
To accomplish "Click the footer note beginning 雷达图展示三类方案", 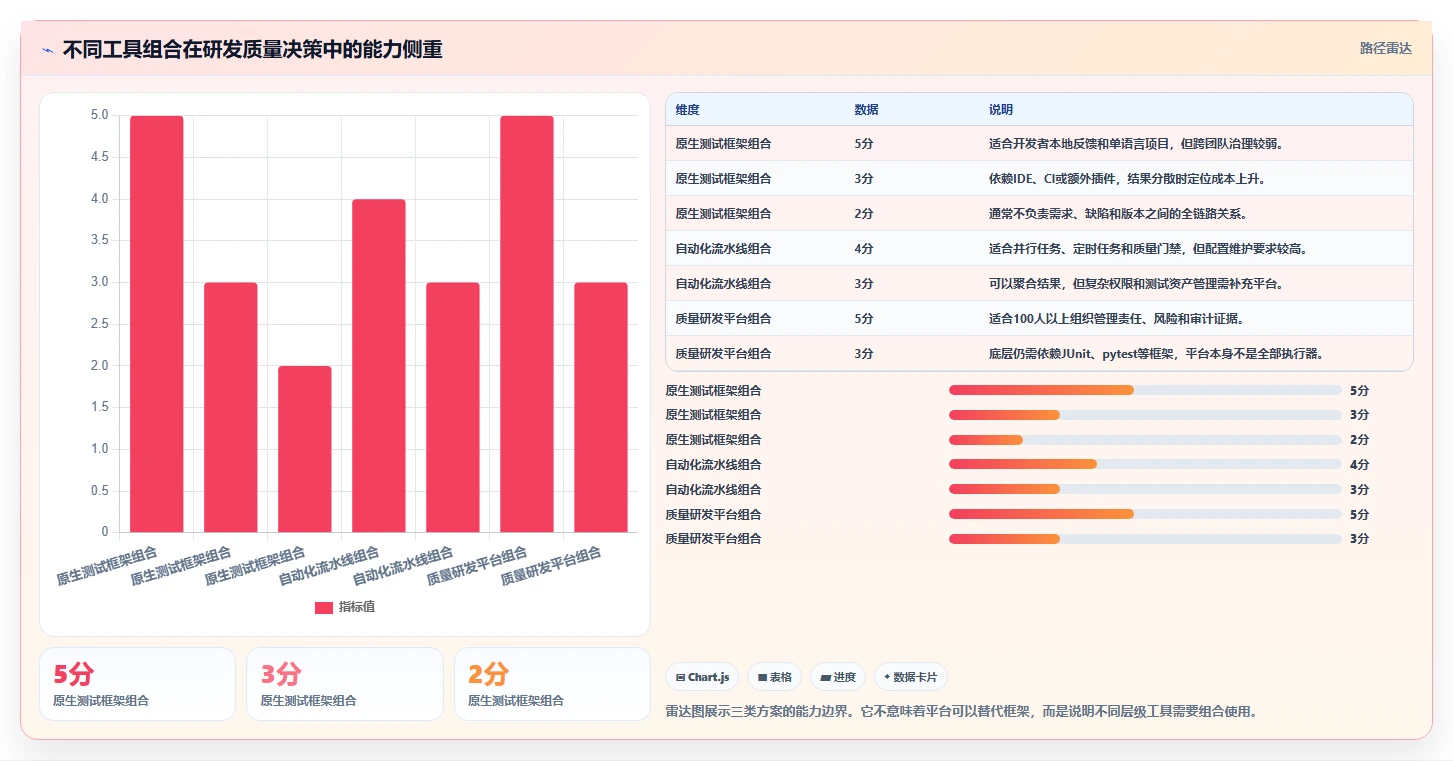I will [x=961, y=712].
